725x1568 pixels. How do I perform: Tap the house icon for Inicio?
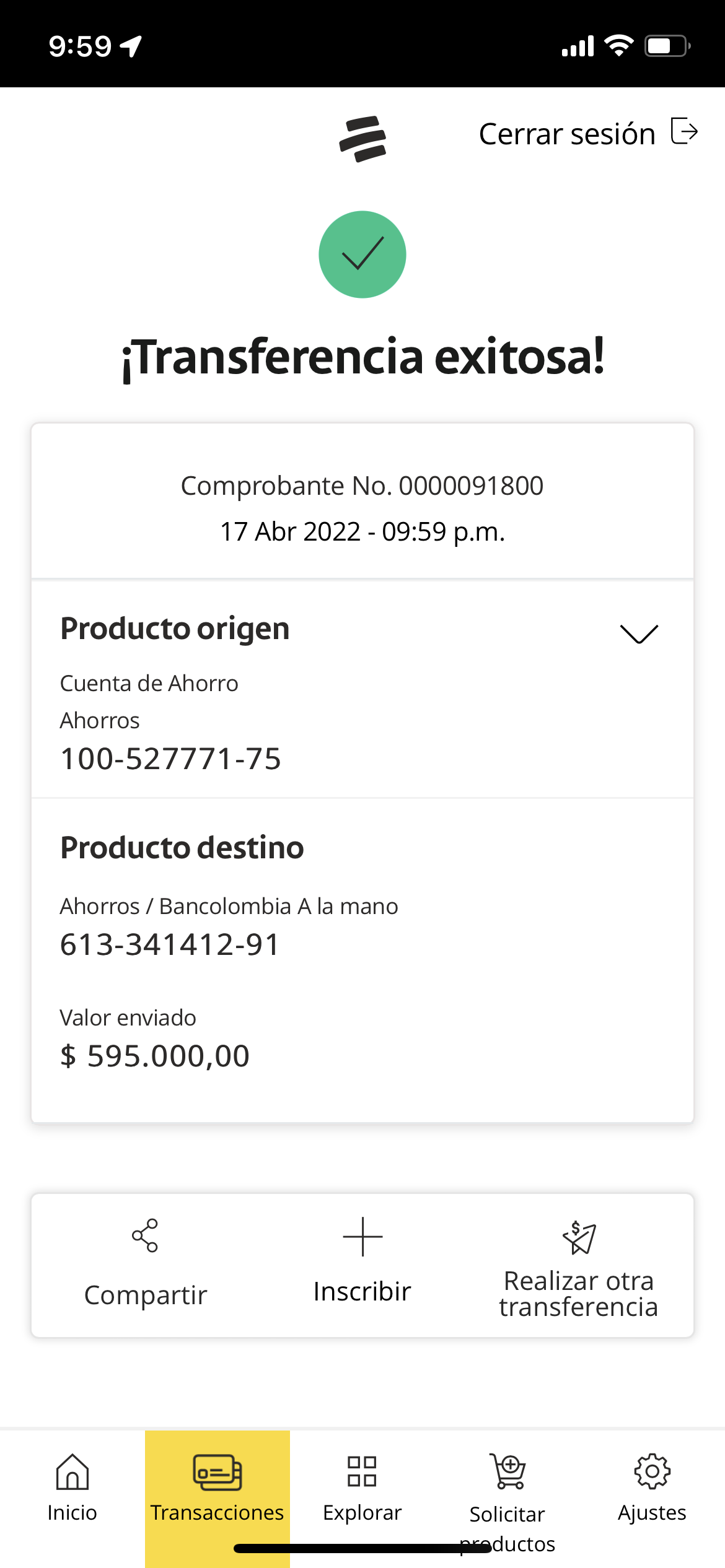pos(72,1471)
